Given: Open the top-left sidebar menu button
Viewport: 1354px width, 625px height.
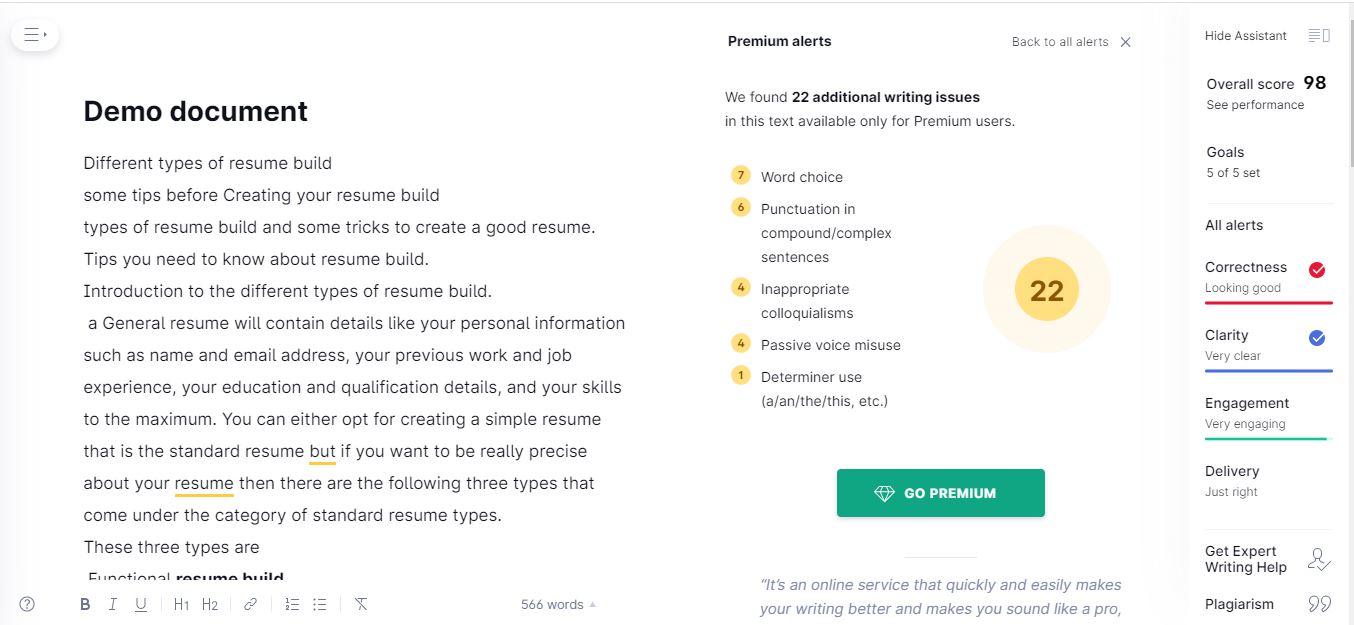Looking at the screenshot, I should [35, 35].
